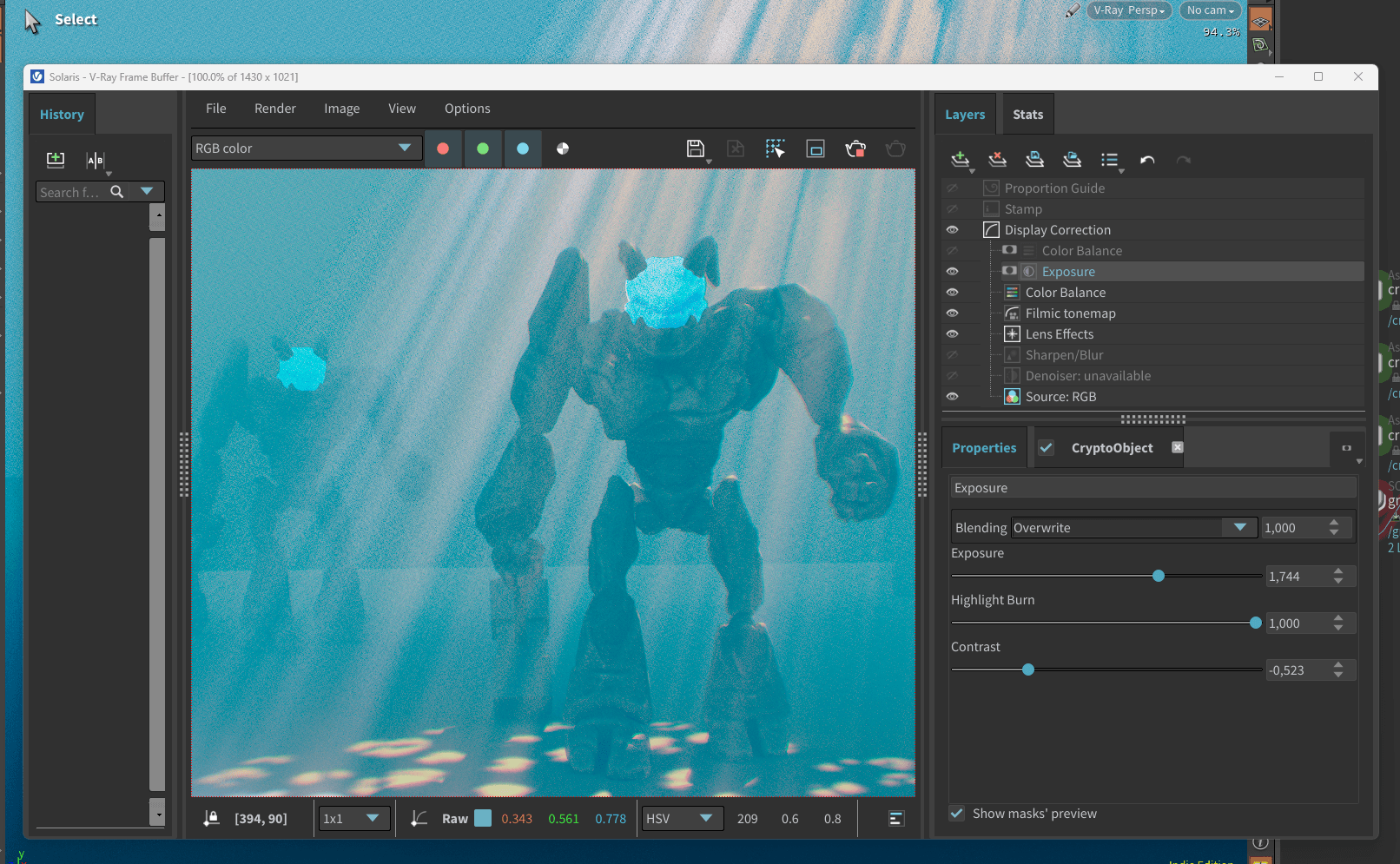The width and height of the screenshot is (1400, 864).
Task: Select the Exposure layer in the tree
Action: click(1068, 271)
